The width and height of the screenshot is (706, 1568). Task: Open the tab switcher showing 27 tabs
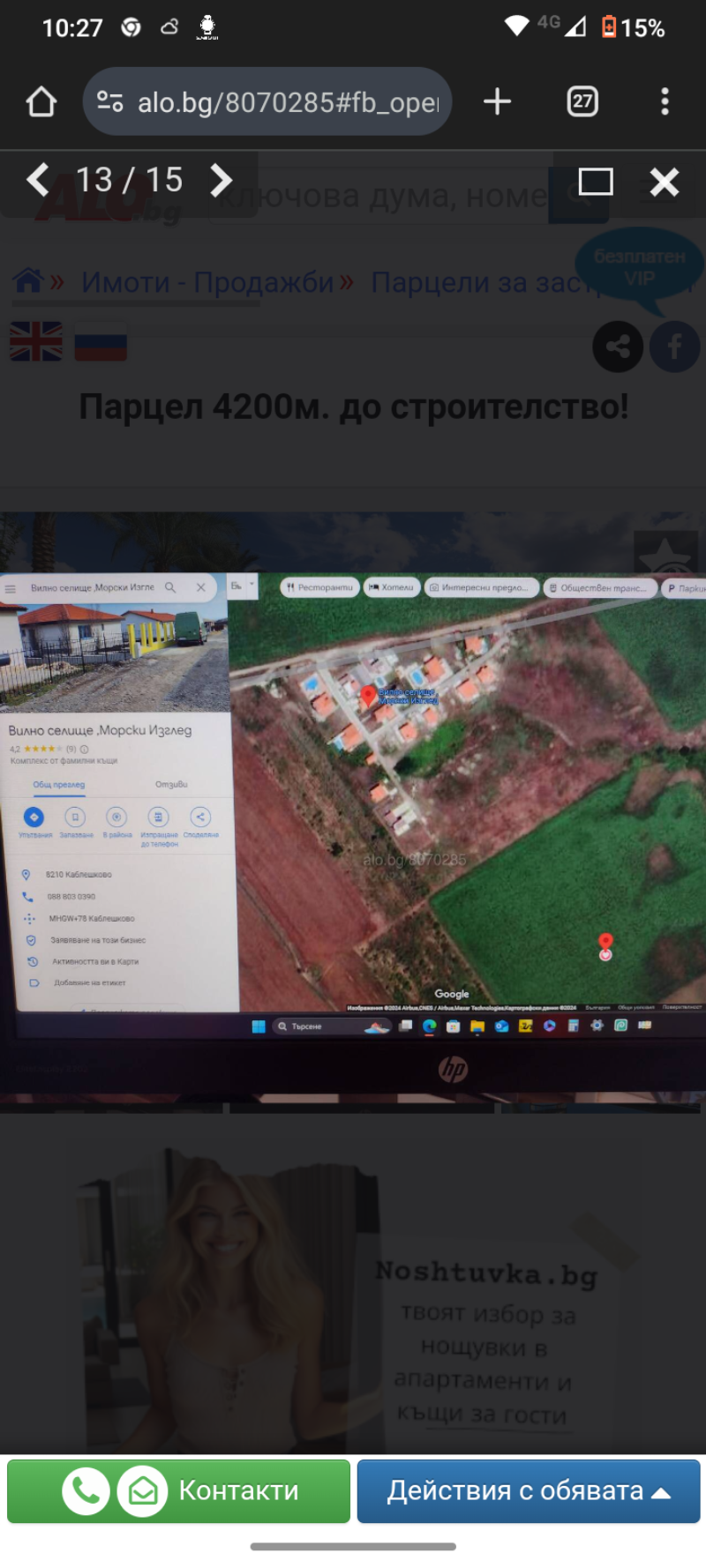tap(582, 102)
